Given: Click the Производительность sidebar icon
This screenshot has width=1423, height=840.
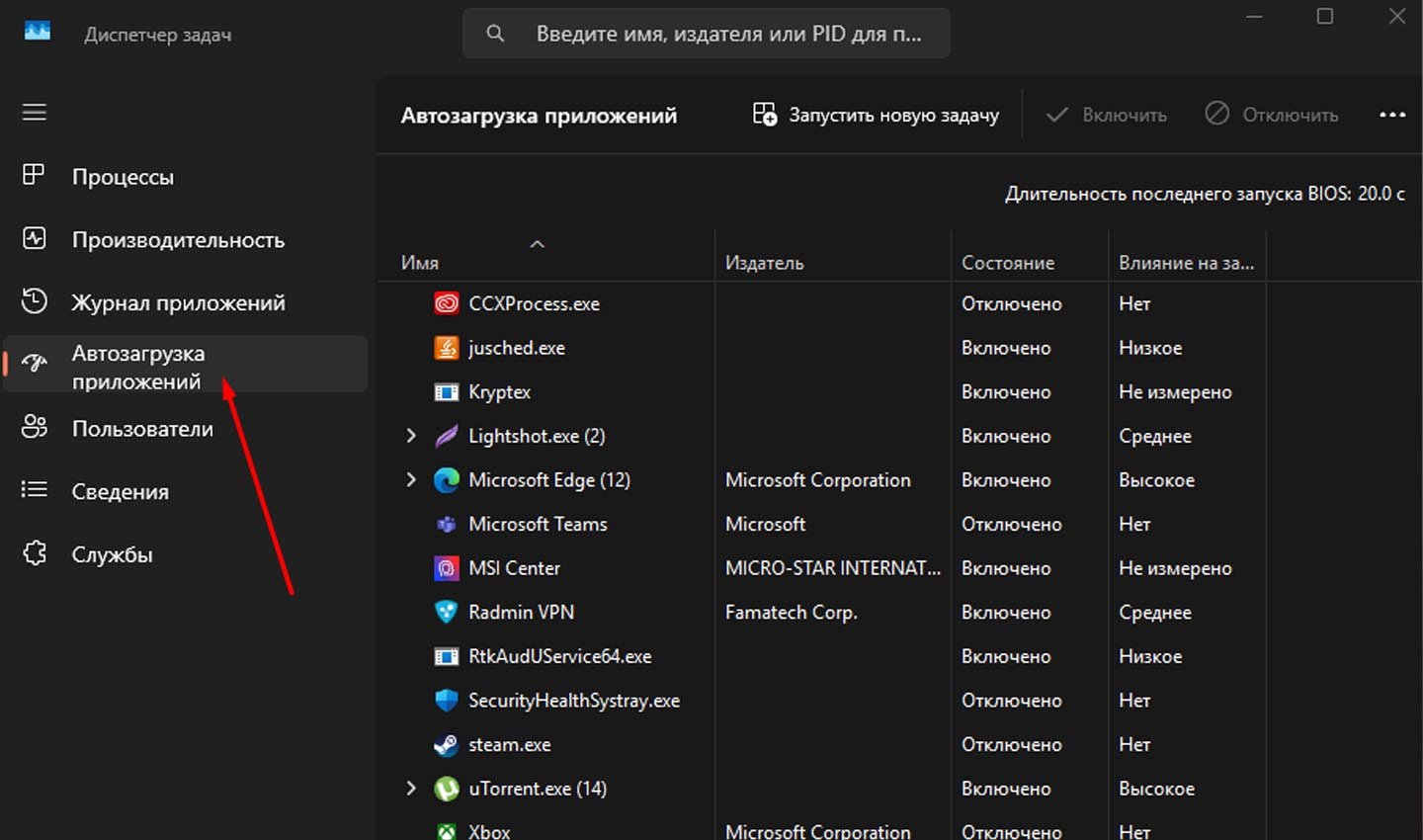Looking at the screenshot, I should [35, 238].
